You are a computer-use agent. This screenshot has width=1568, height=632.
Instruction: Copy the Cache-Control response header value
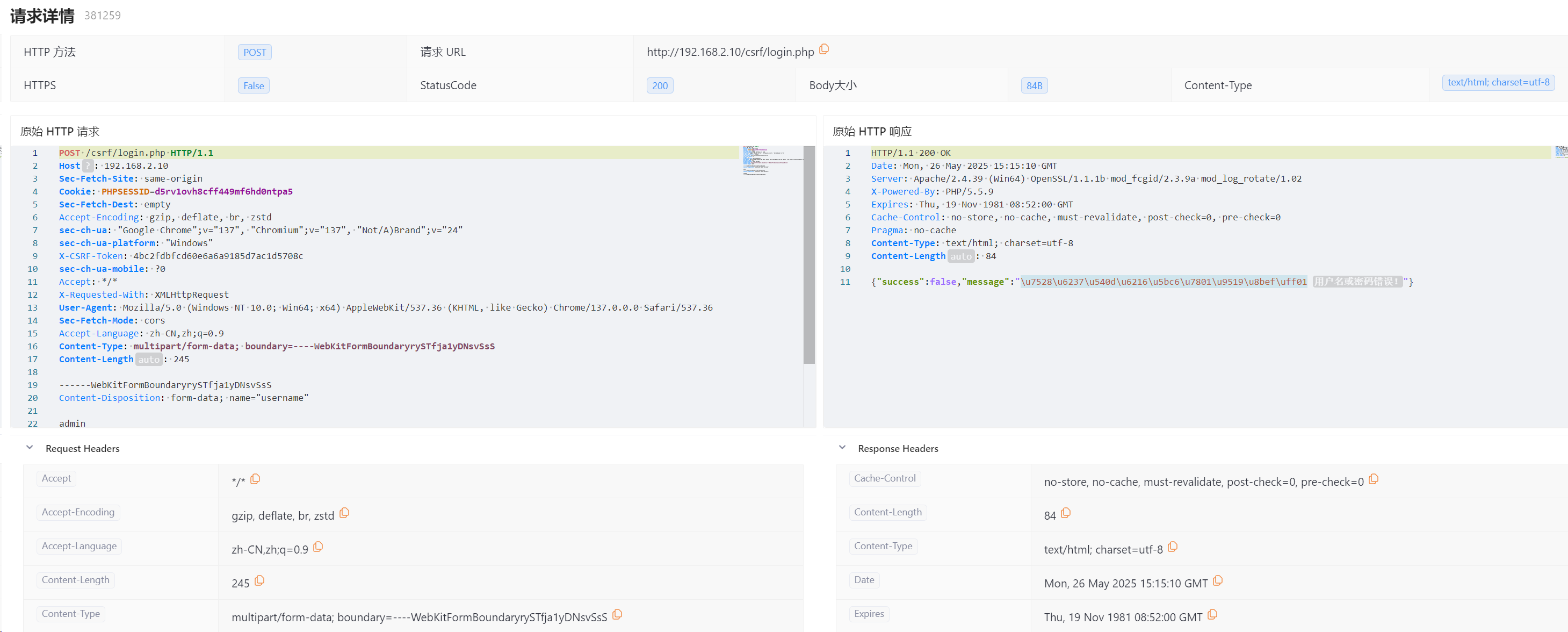(x=1373, y=479)
